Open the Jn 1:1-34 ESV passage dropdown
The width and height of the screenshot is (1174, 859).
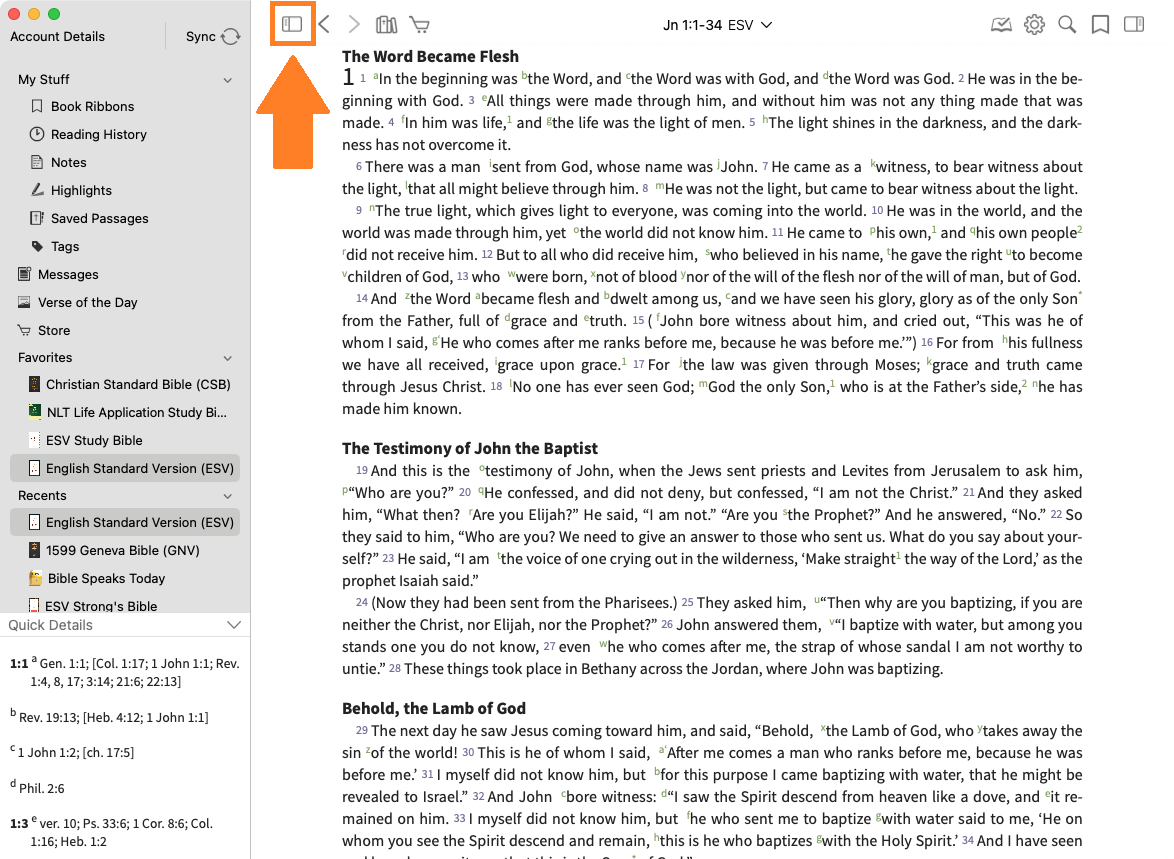pos(717,24)
